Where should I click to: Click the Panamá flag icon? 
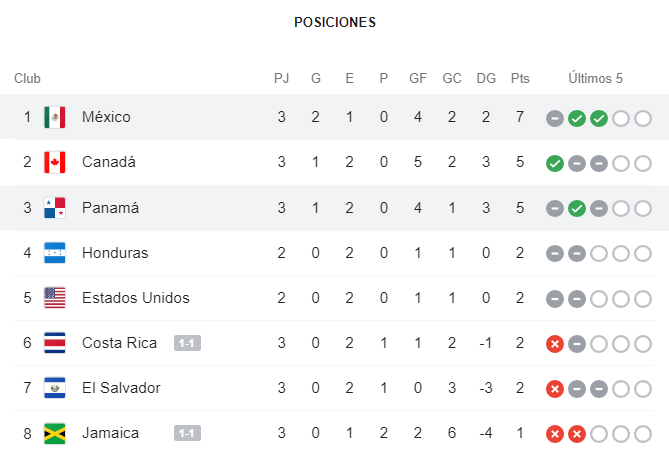[55, 208]
